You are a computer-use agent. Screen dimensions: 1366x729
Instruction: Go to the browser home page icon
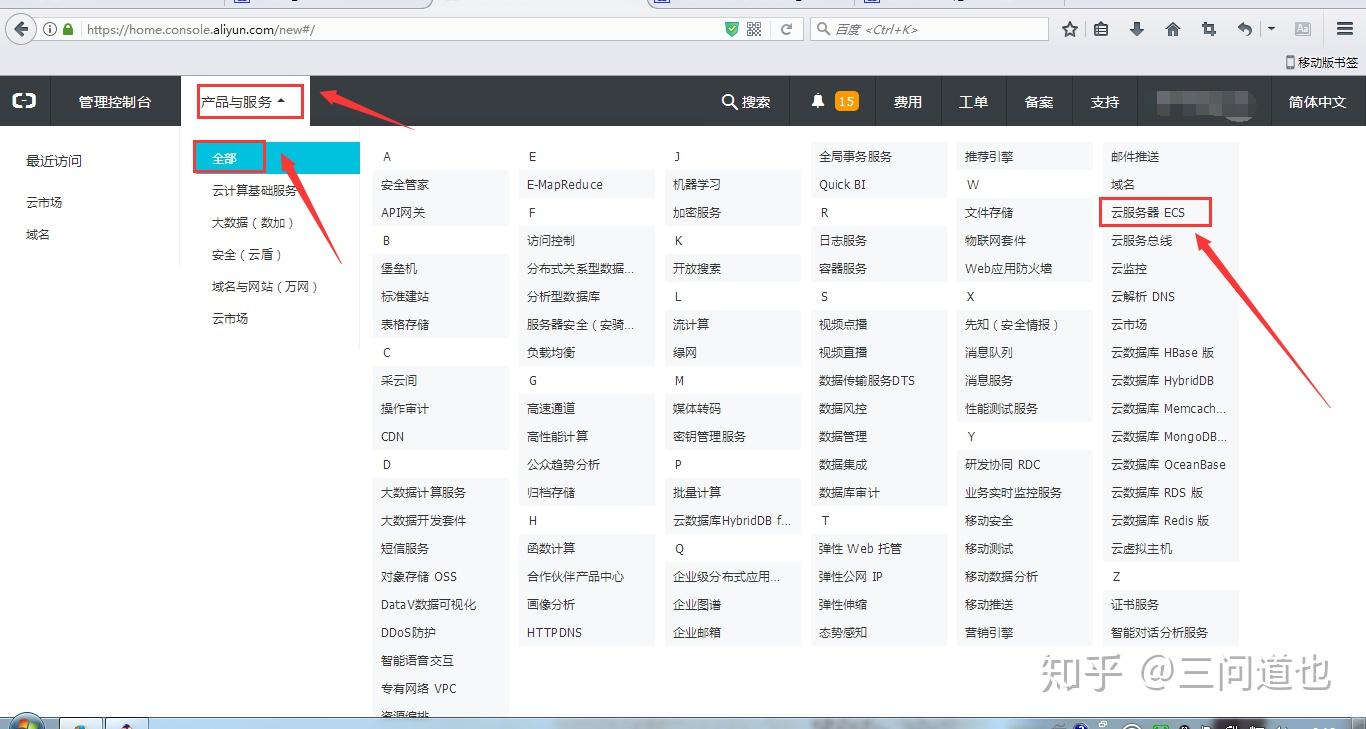click(1173, 29)
